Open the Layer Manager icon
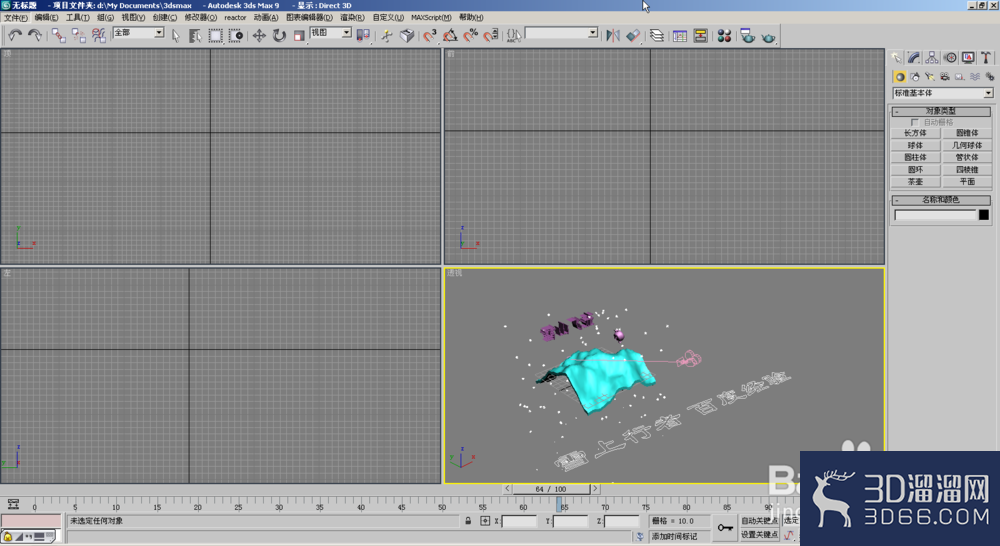This screenshot has height=546, width=1000. pos(657,36)
